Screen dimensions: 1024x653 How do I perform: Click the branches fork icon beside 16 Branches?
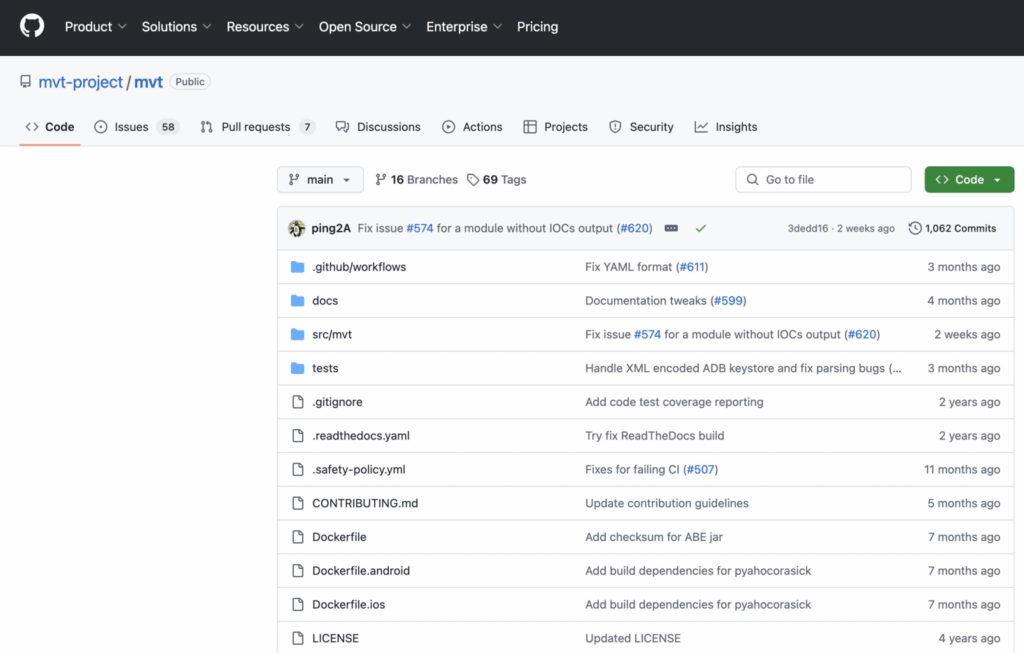pyautogui.click(x=381, y=180)
